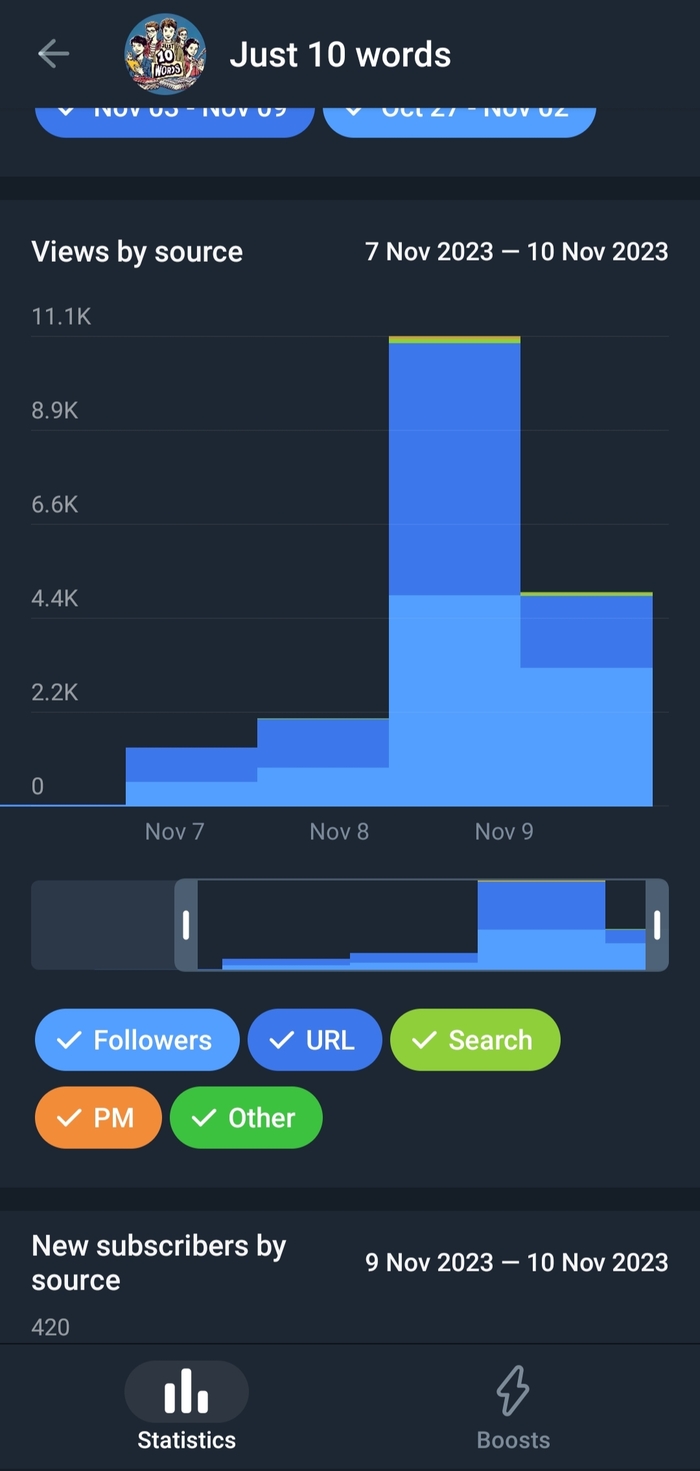Select the Nov 7 bar in the views chart
Image resolution: width=700 pixels, height=1471 pixels.
pyautogui.click(x=191, y=777)
